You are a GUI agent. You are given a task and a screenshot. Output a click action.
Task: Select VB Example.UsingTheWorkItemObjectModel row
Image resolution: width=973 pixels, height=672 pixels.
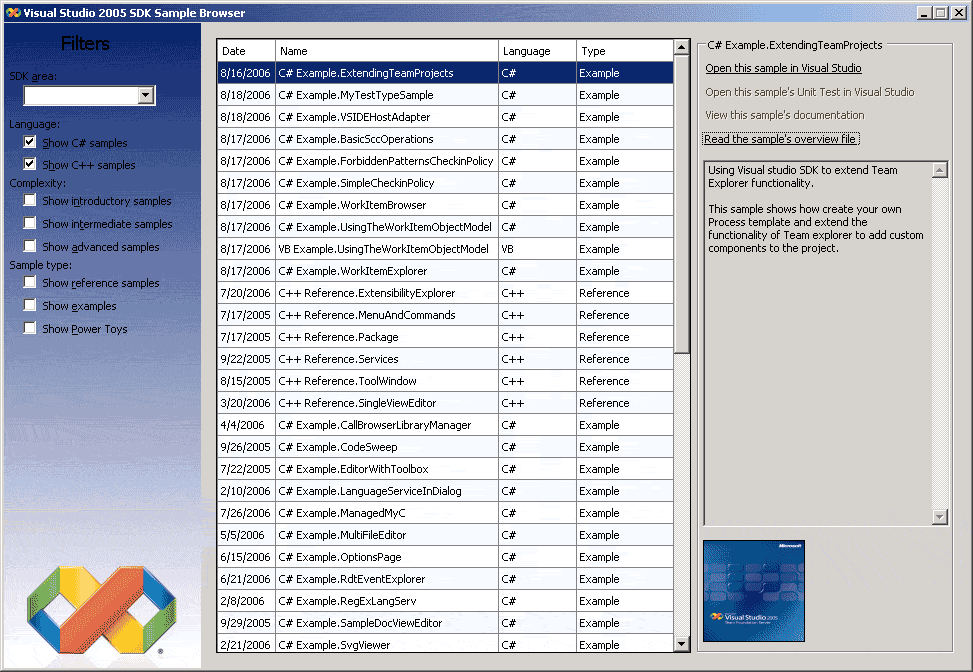445,249
